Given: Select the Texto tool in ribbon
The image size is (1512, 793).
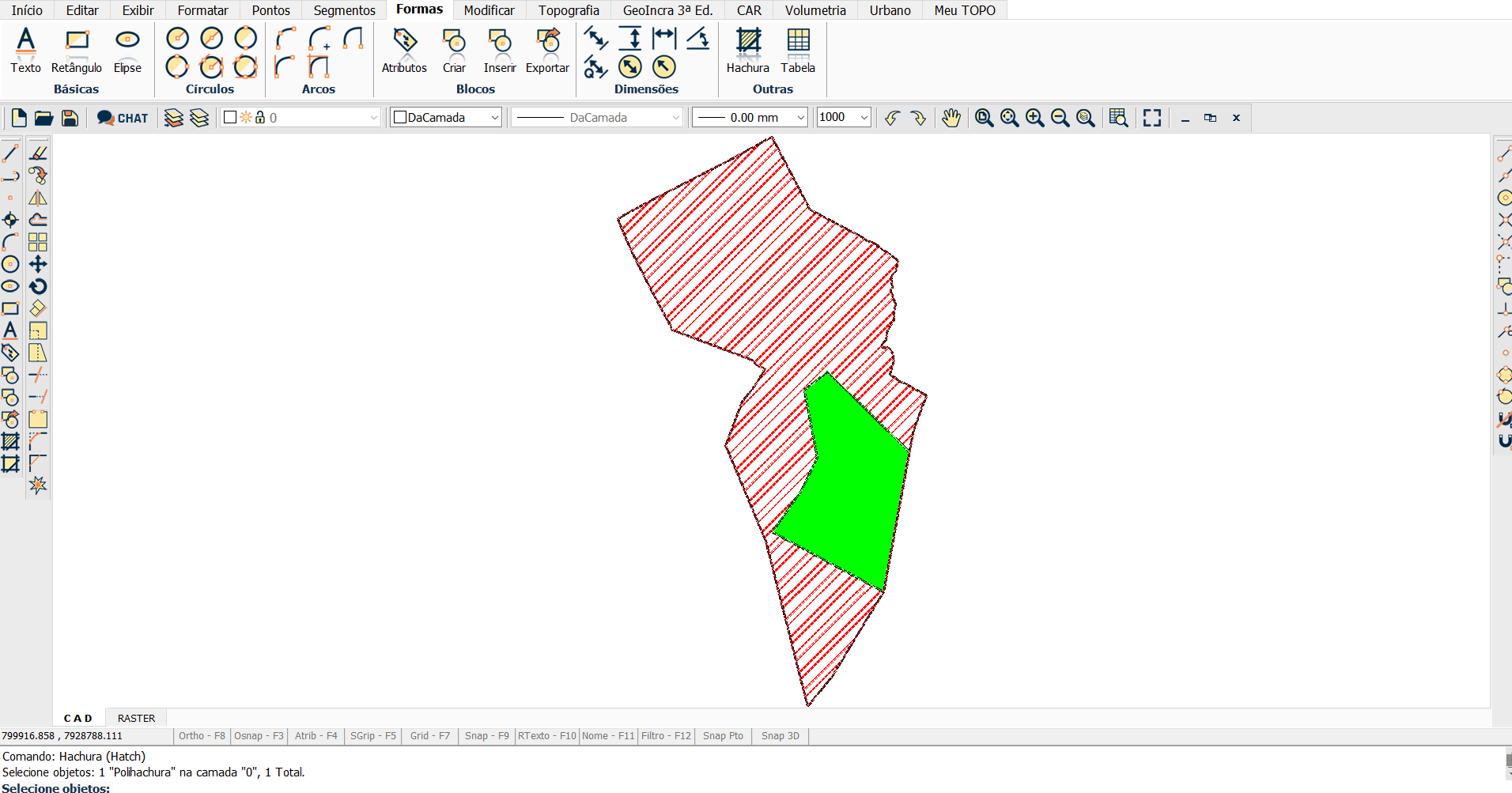Looking at the screenshot, I should pyautogui.click(x=25, y=49).
